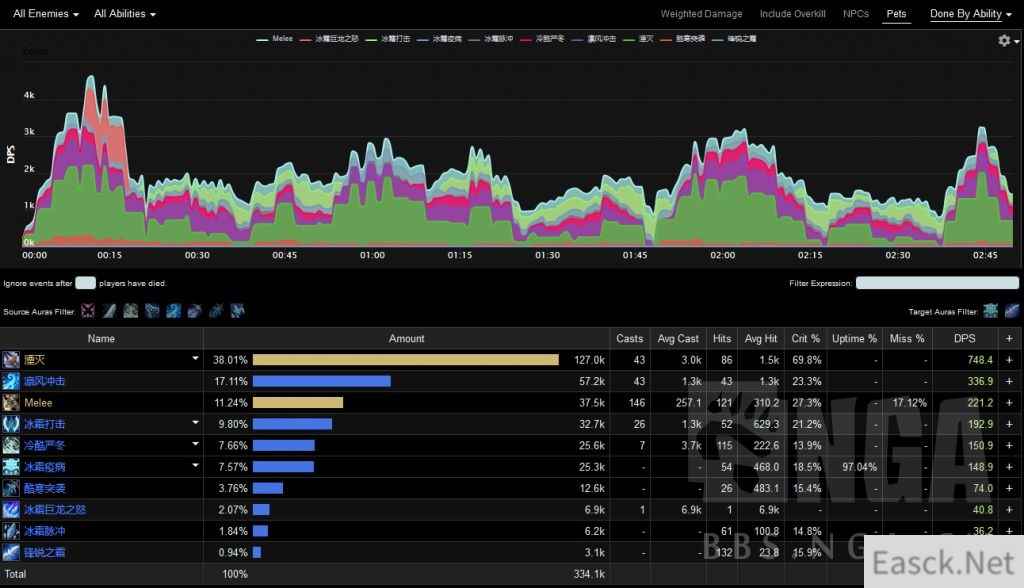1024x588 pixels.
Task: Click the 凛风冲击 ability icon
Action: tap(11, 381)
